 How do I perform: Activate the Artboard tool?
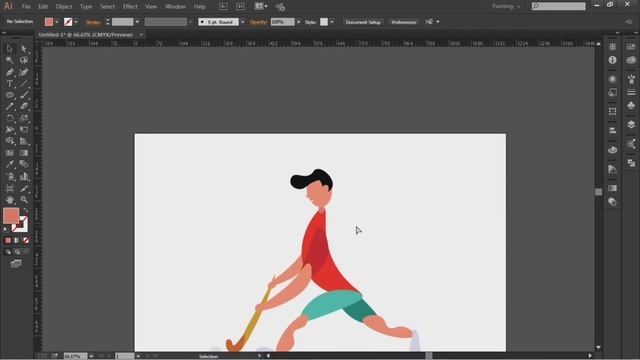tap(10, 189)
